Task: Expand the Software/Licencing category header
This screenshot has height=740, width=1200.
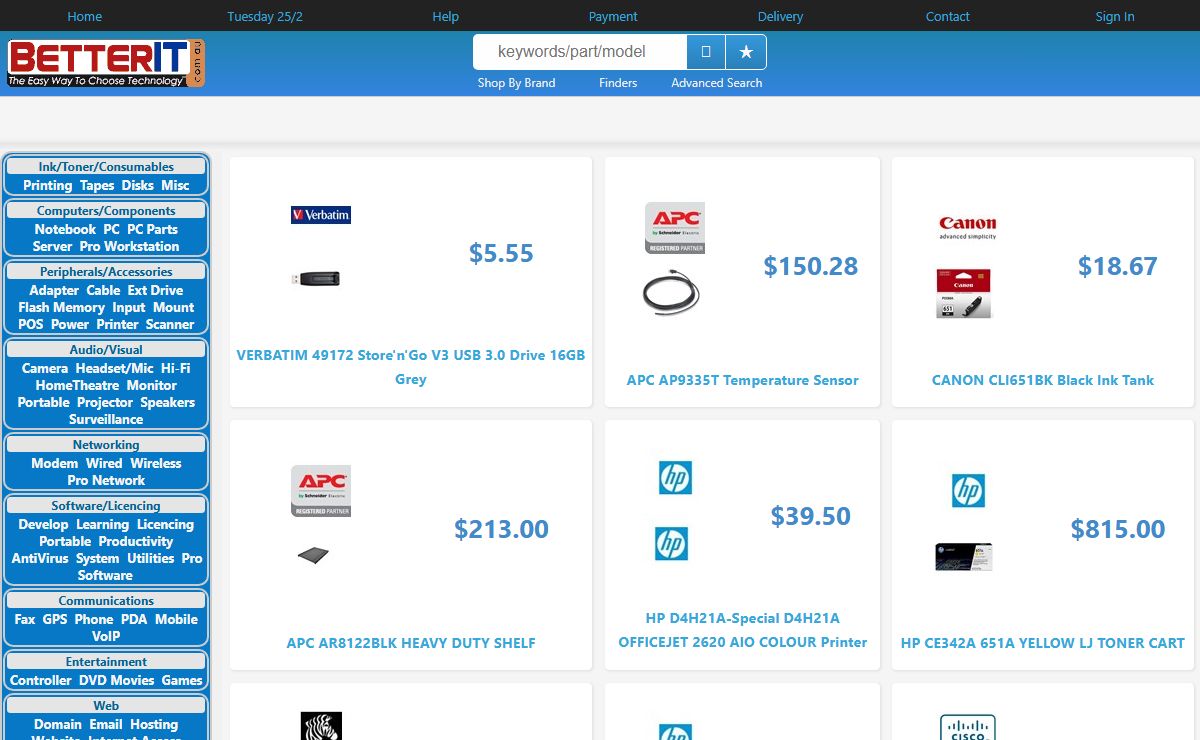Action: tap(106, 506)
